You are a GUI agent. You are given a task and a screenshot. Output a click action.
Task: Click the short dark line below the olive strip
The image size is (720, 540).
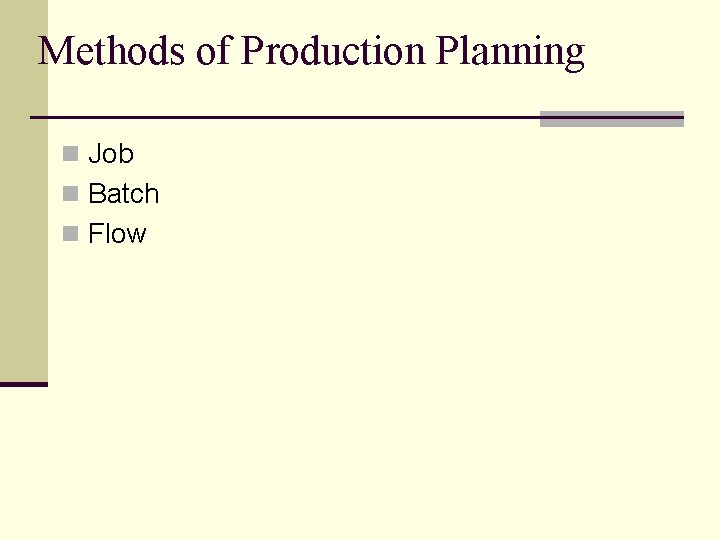point(23,384)
